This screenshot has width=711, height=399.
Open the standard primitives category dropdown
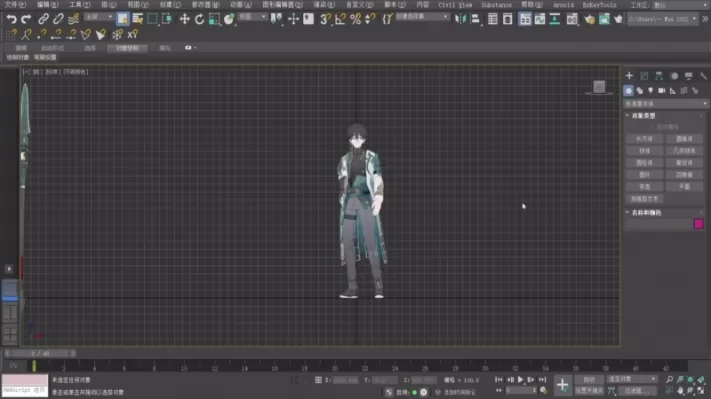click(665, 104)
